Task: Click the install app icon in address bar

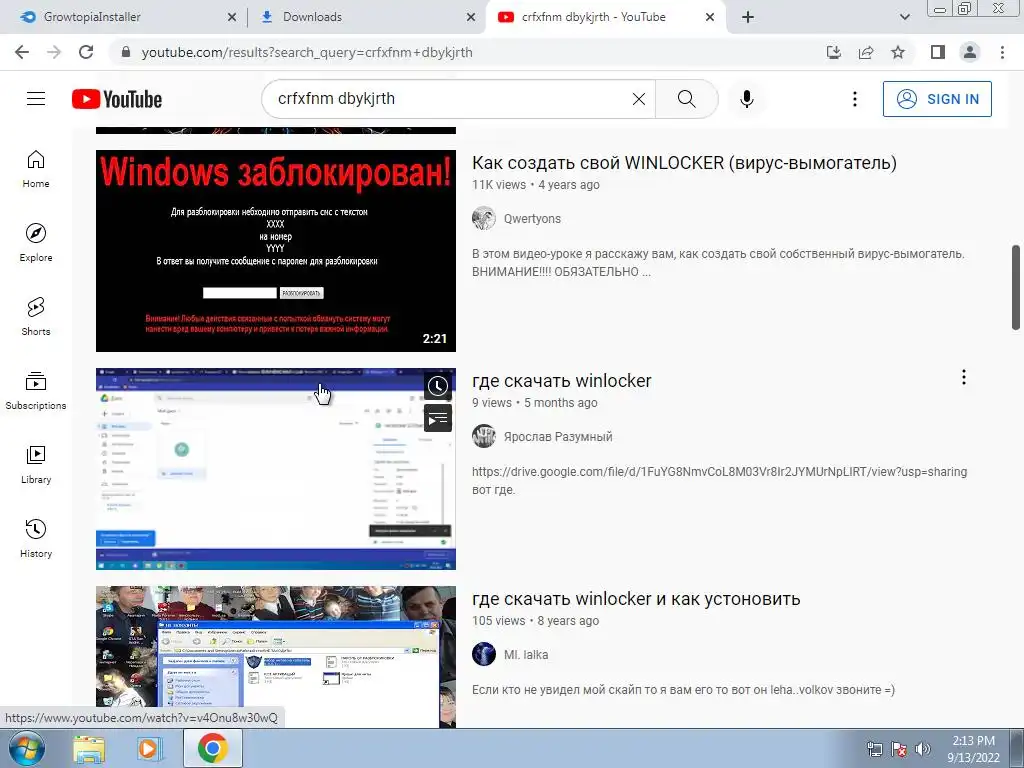Action: coord(834,52)
